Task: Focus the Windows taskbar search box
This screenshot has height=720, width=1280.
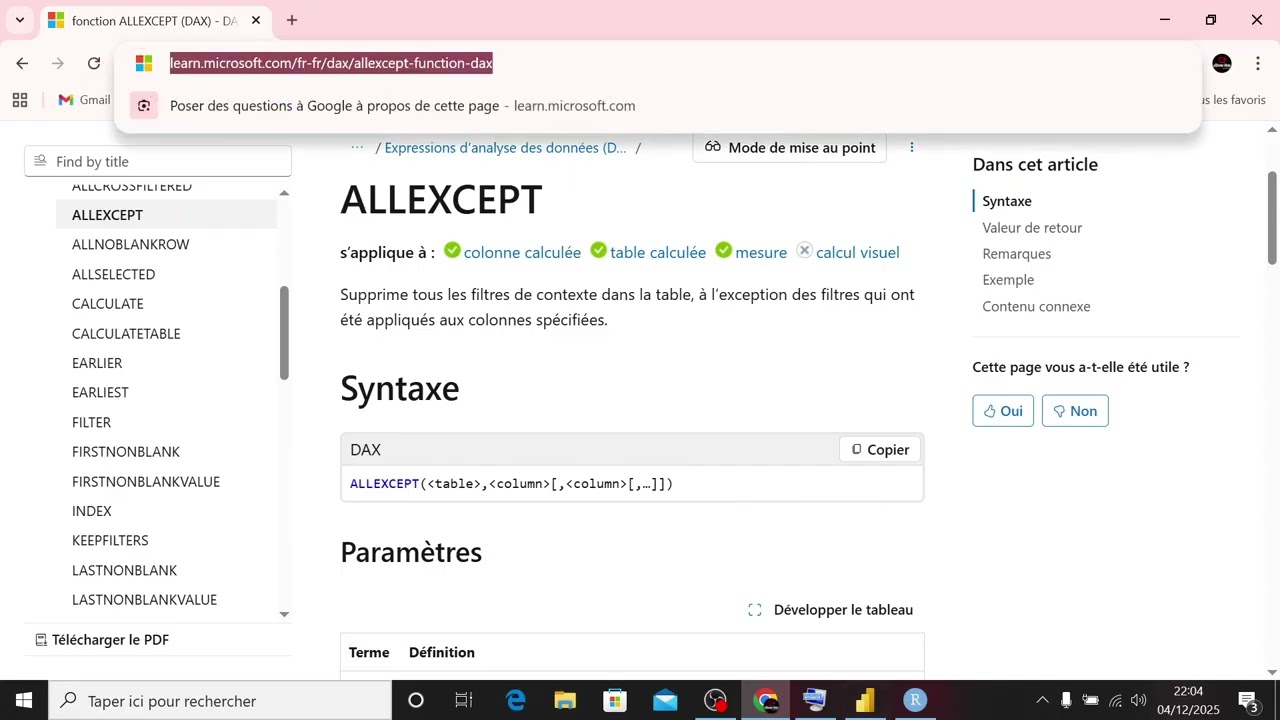Action: 220,700
